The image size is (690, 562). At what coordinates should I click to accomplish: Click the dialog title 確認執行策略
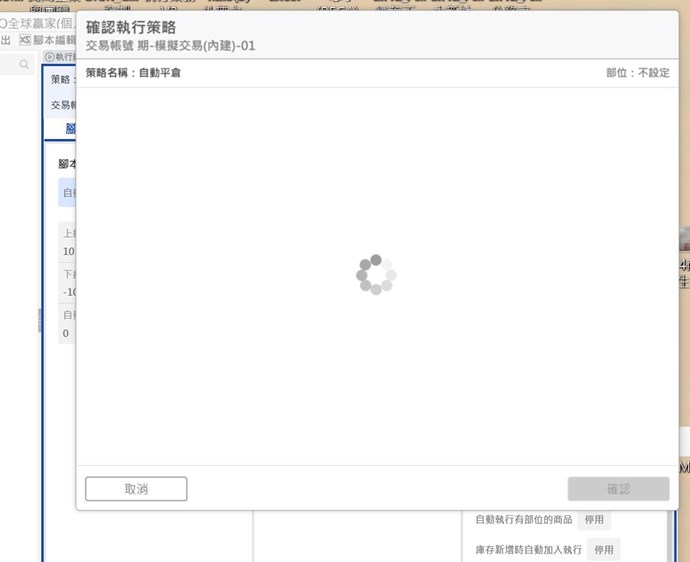coord(131,27)
